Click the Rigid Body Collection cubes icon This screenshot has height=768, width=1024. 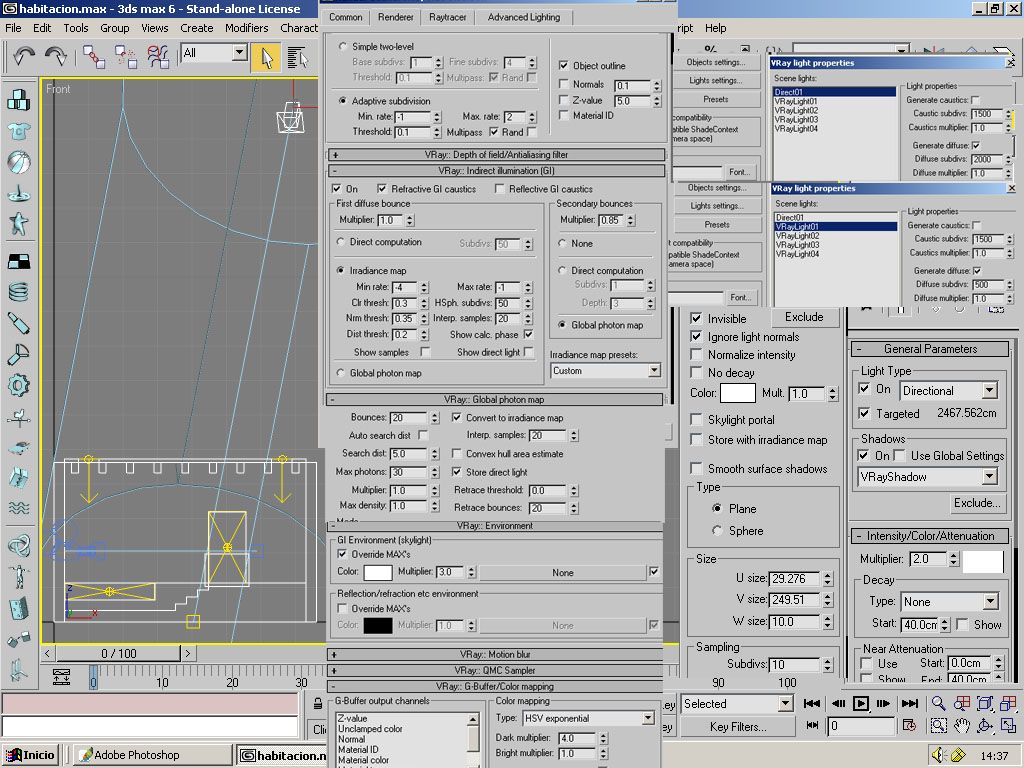point(18,100)
